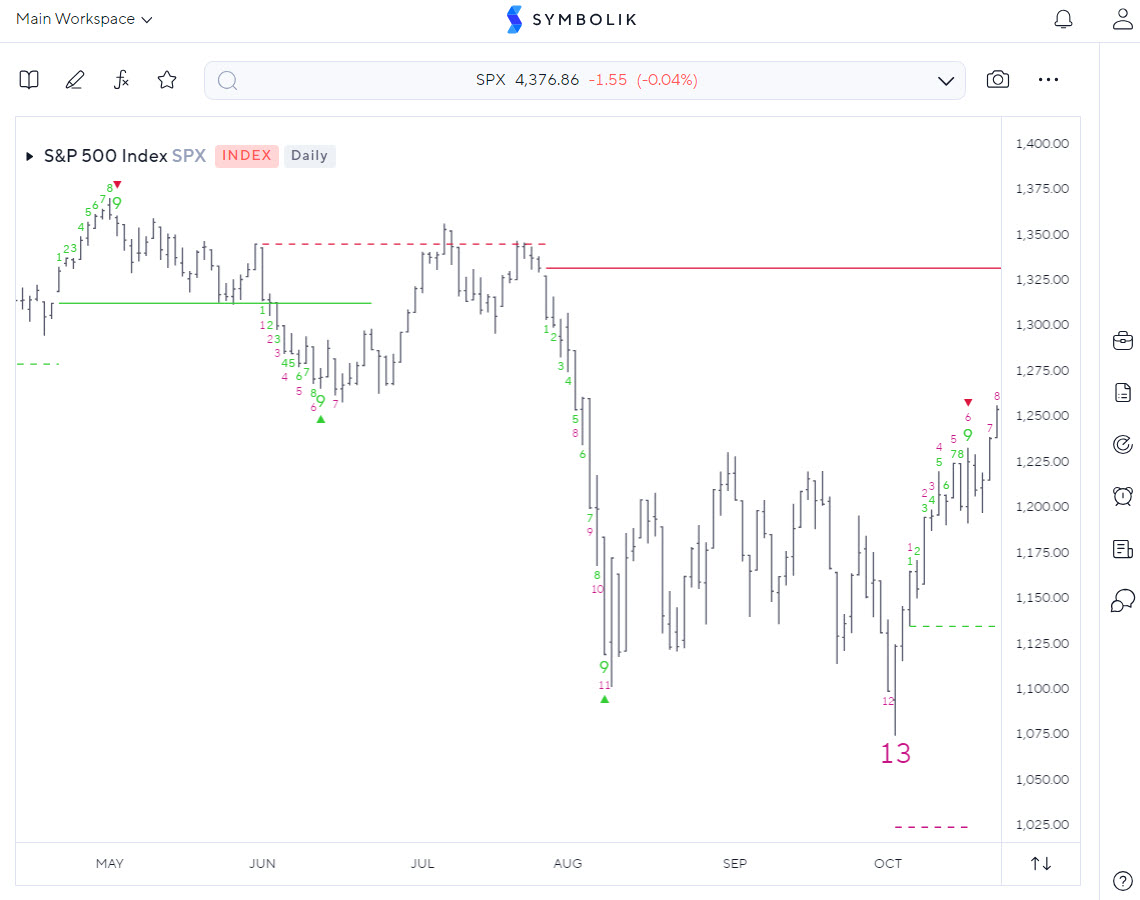Open the three-dot more options menu
Screen dimensions: 1140x900
[x=1048, y=80]
